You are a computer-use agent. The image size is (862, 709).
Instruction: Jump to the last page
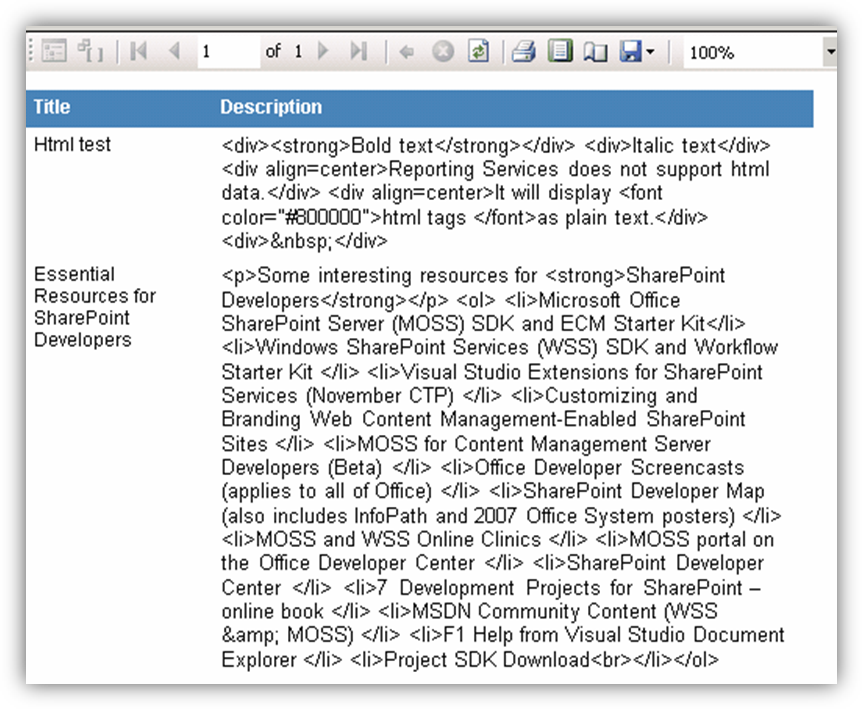358,52
